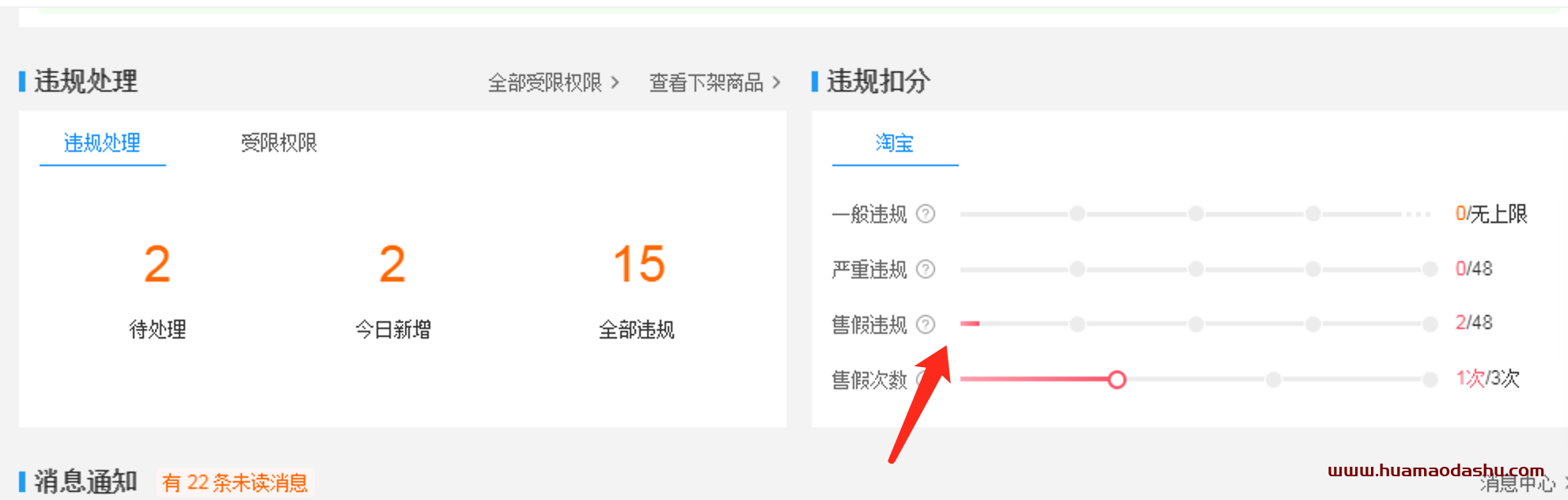Open the 消息中心 link
1568x500 pixels.
tap(1517, 483)
